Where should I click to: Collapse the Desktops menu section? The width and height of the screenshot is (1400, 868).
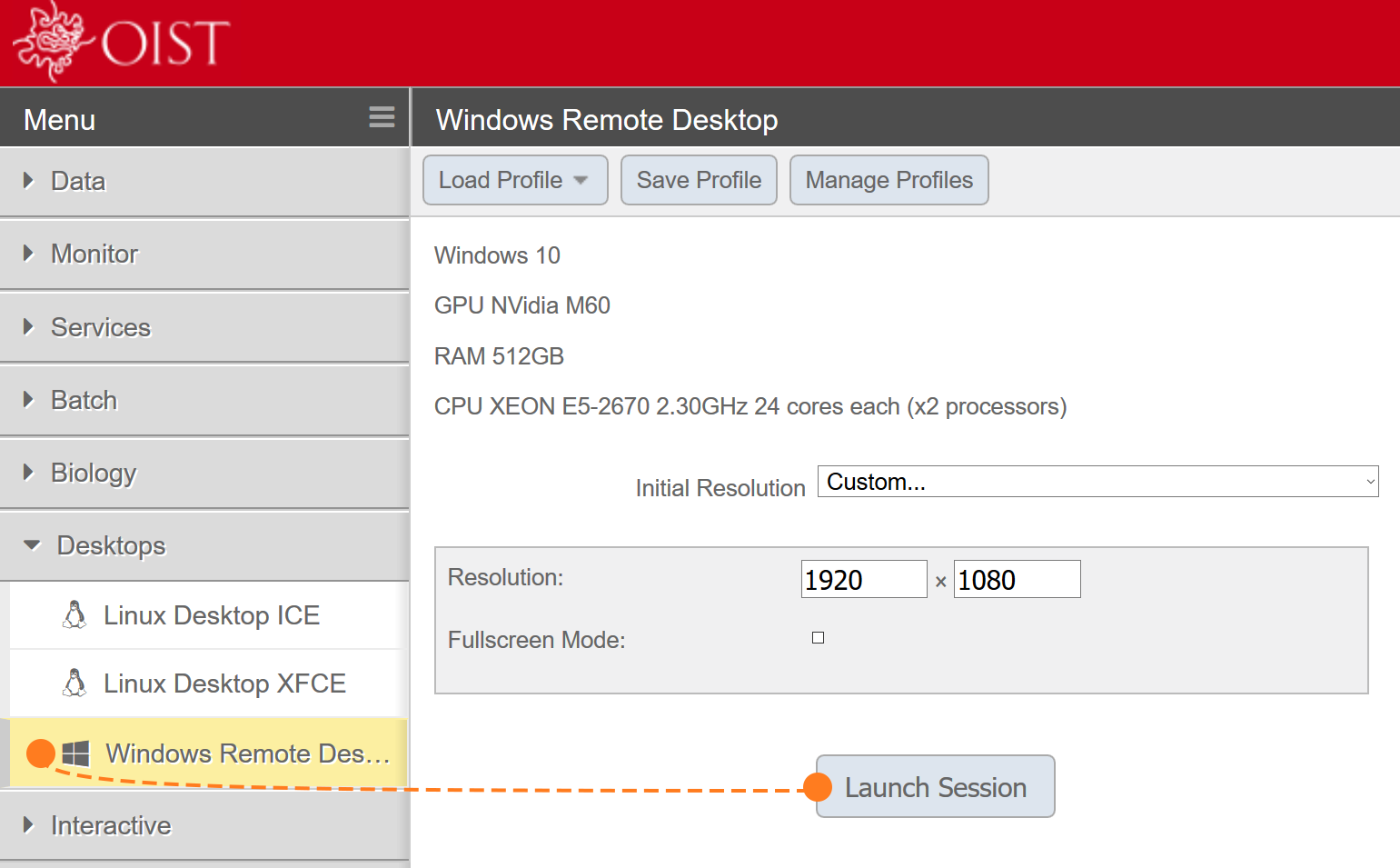pyautogui.click(x=33, y=545)
